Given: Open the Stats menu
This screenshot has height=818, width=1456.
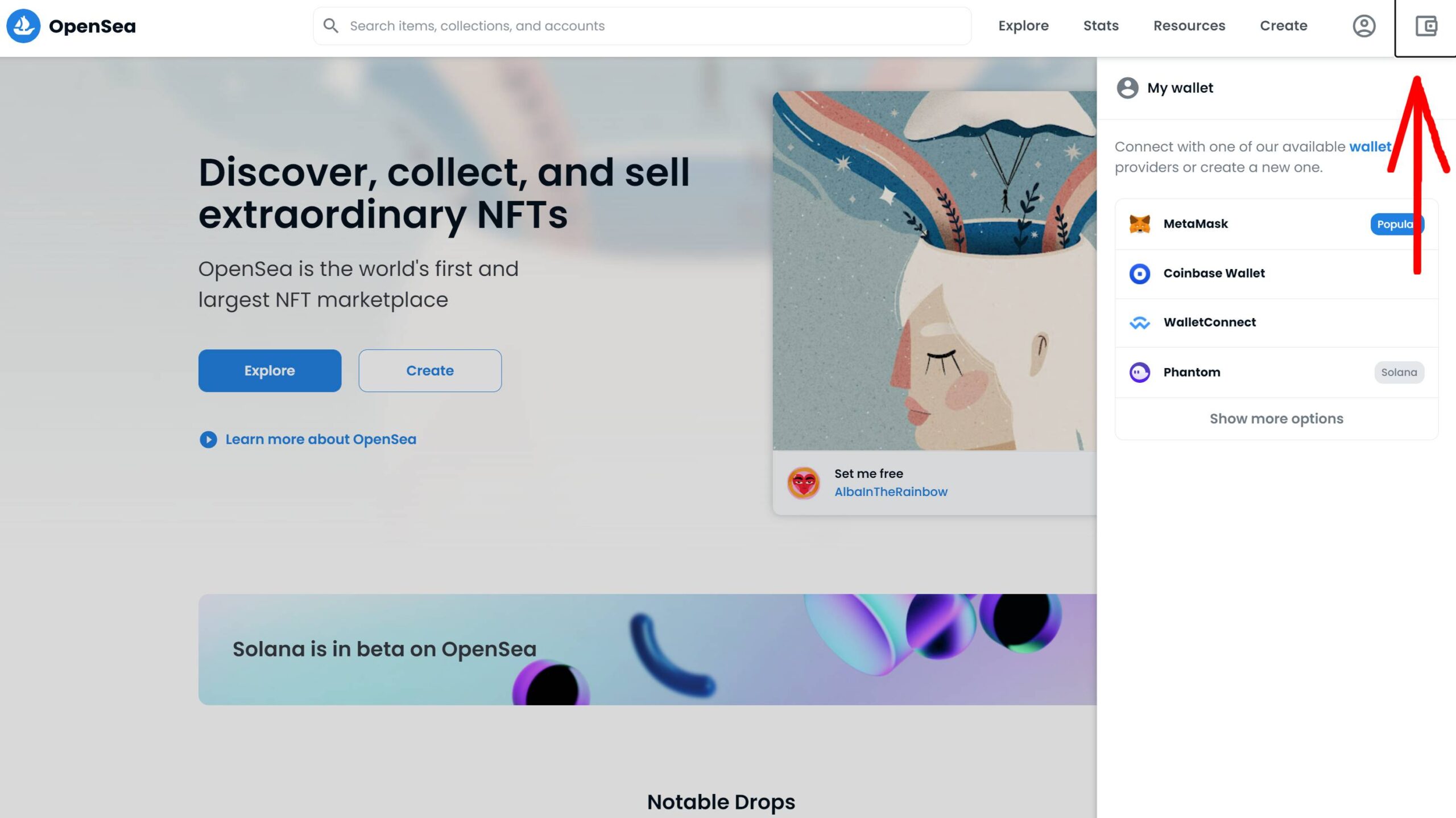Looking at the screenshot, I should click(x=1101, y=26).
